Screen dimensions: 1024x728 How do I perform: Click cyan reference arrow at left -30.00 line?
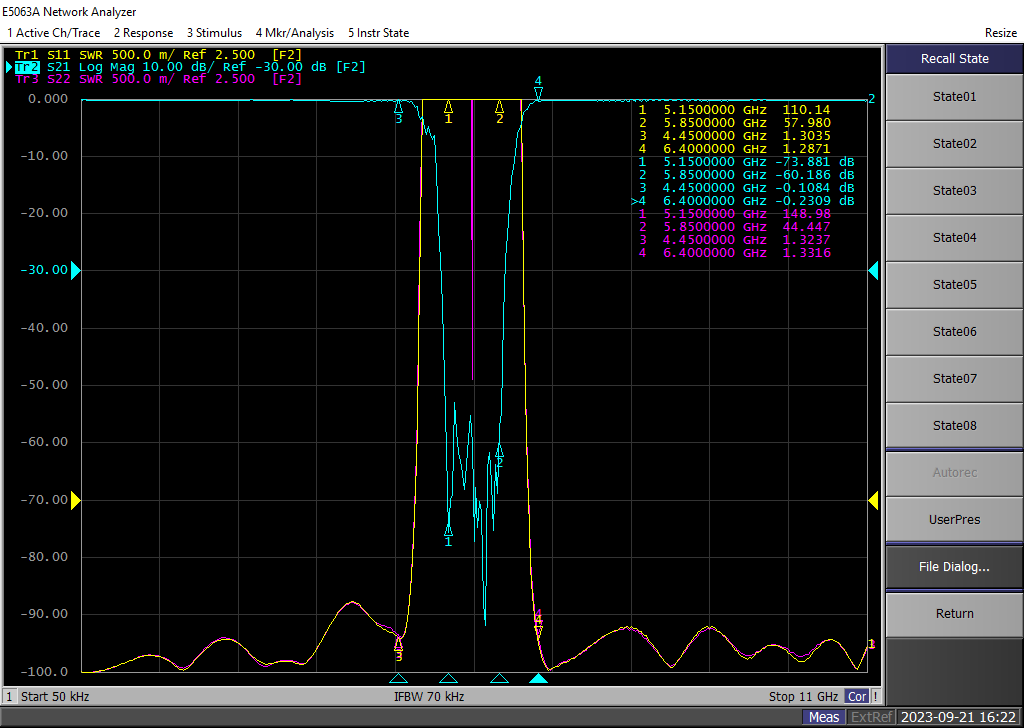75,270
